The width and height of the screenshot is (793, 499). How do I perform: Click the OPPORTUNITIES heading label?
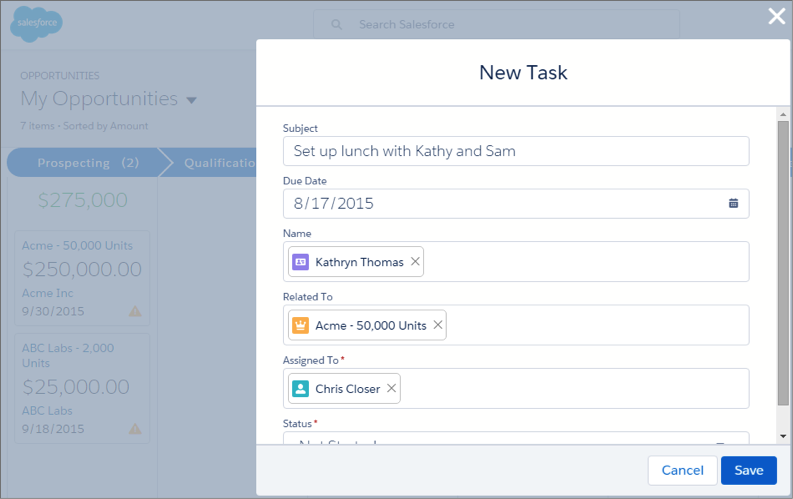coord(60,75)
